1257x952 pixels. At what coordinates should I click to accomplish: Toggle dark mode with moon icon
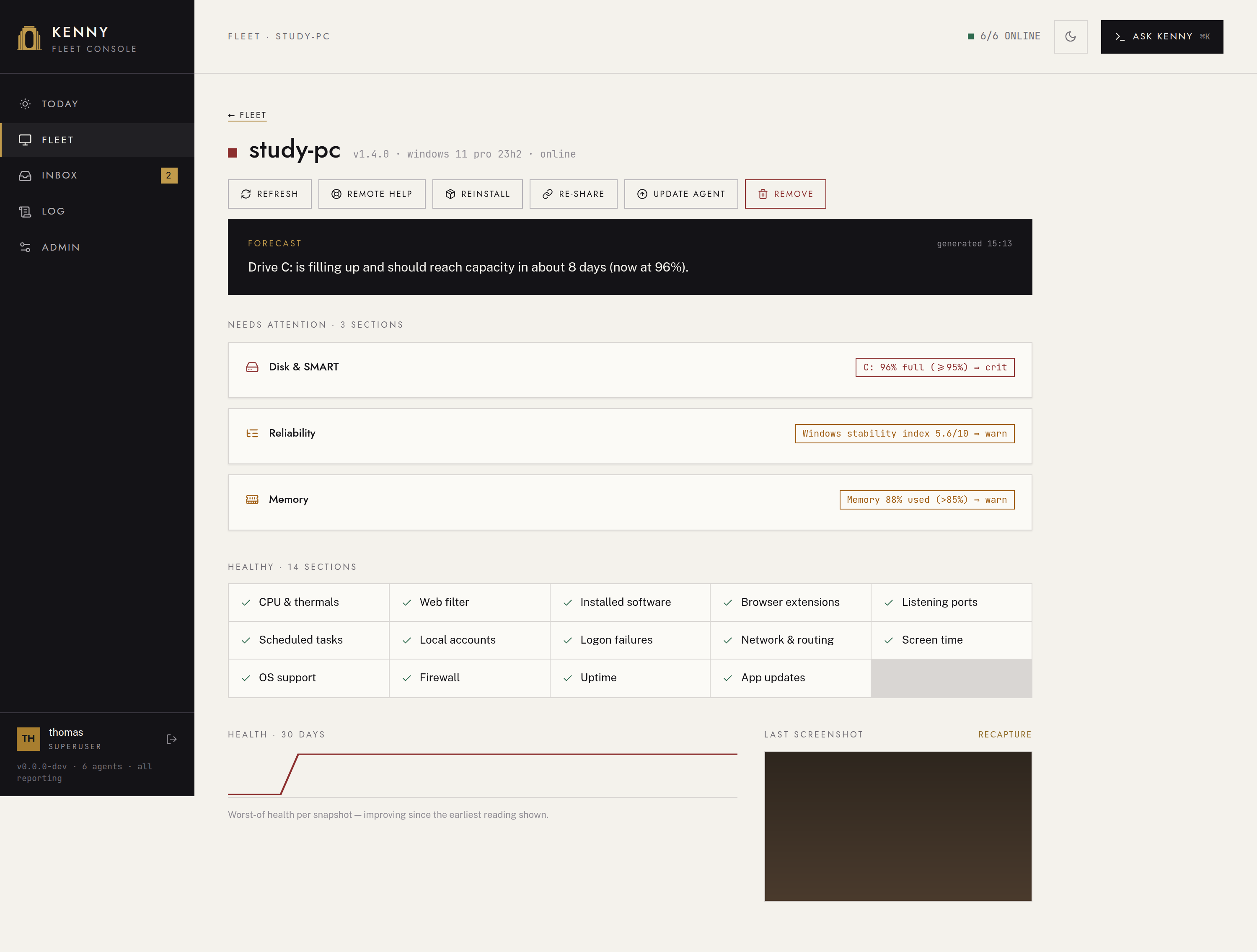[1071, 37]
